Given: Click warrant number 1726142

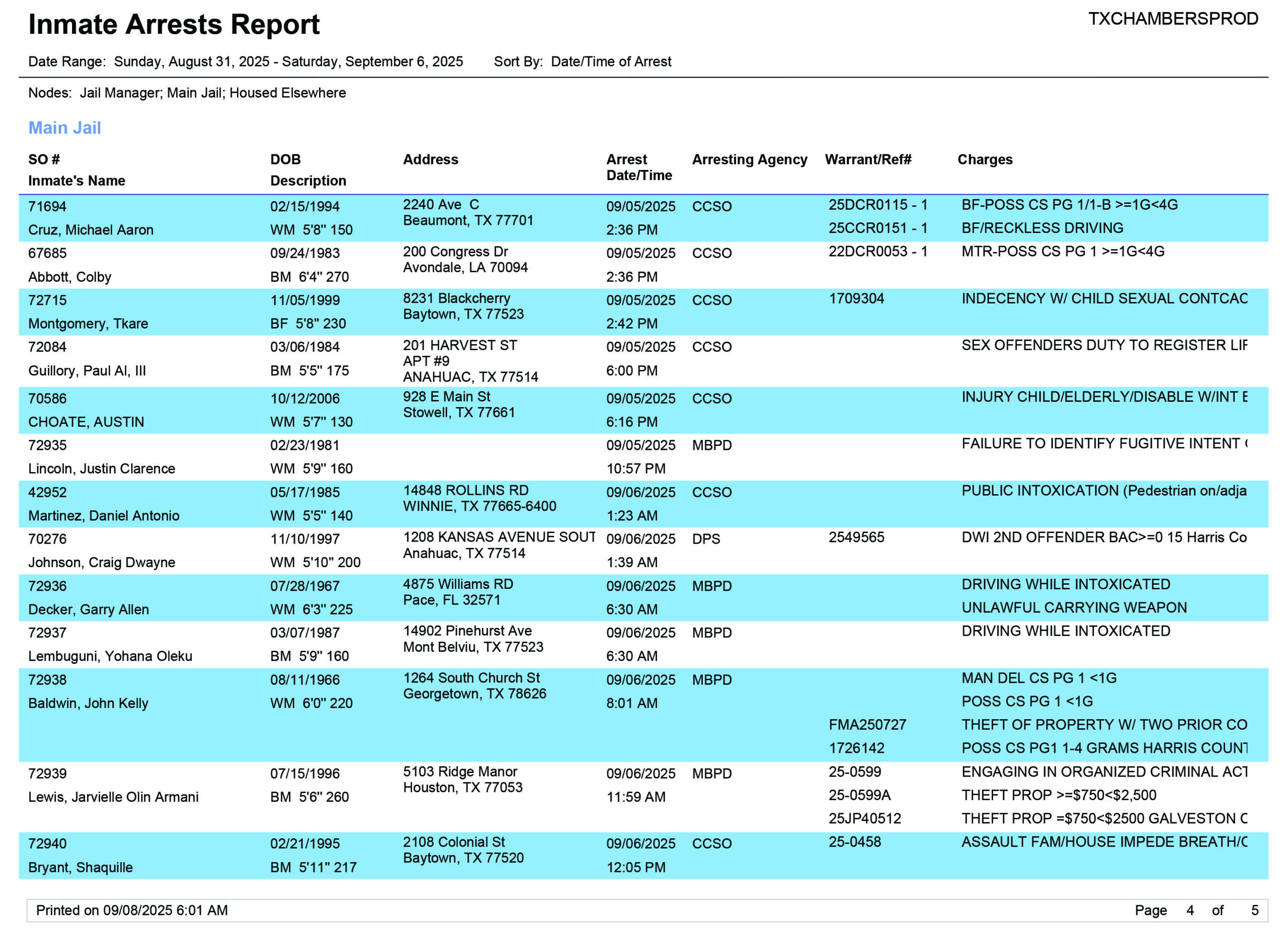Looking at the screenshot, I should tap(856, 747).
